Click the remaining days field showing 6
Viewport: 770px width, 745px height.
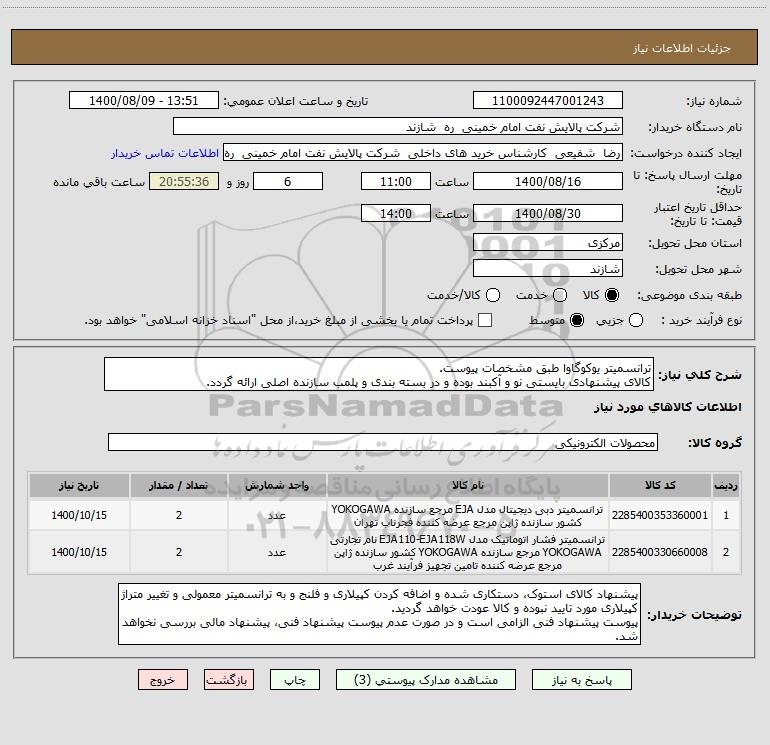coord(287,182)
